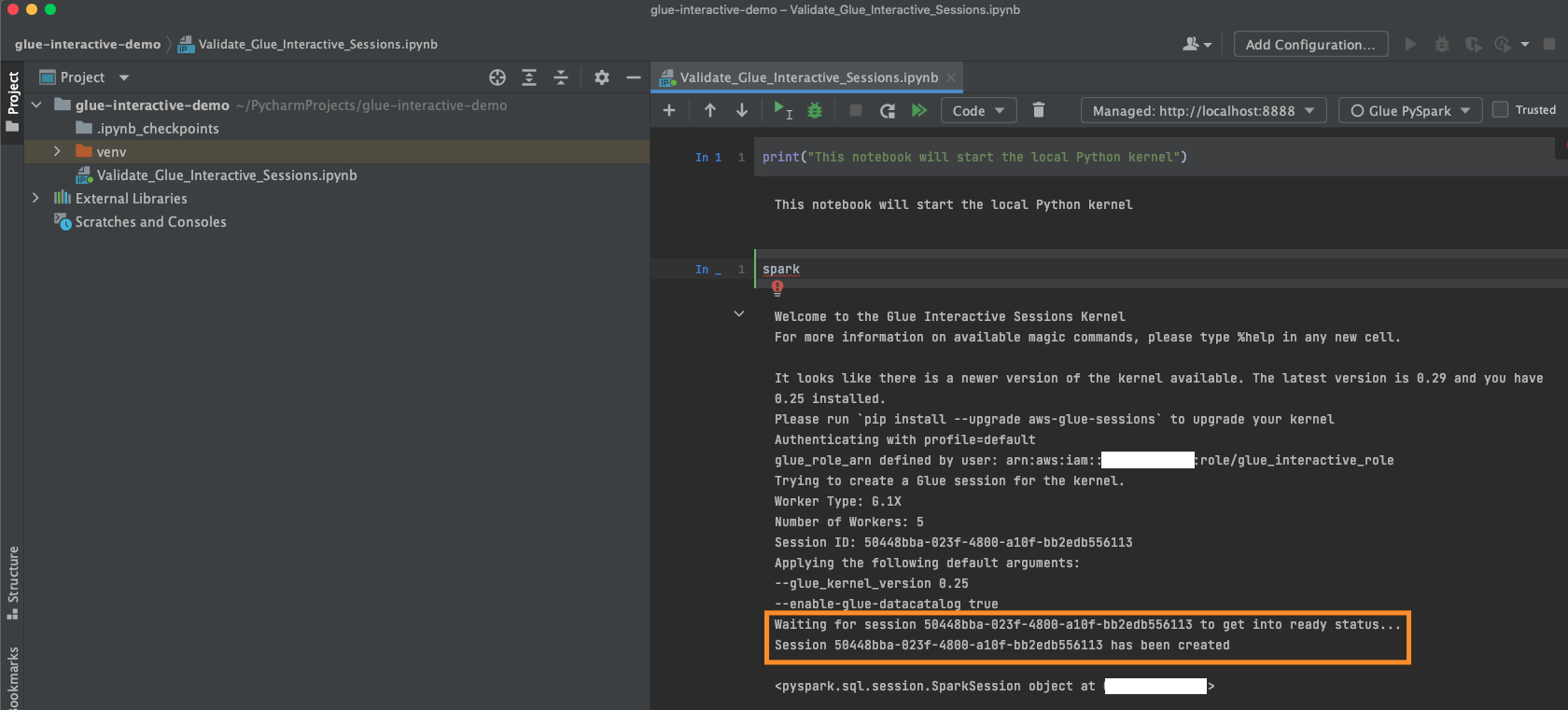
Task: Select Scratches and Consoles in project tree
Action: [150, 222]
